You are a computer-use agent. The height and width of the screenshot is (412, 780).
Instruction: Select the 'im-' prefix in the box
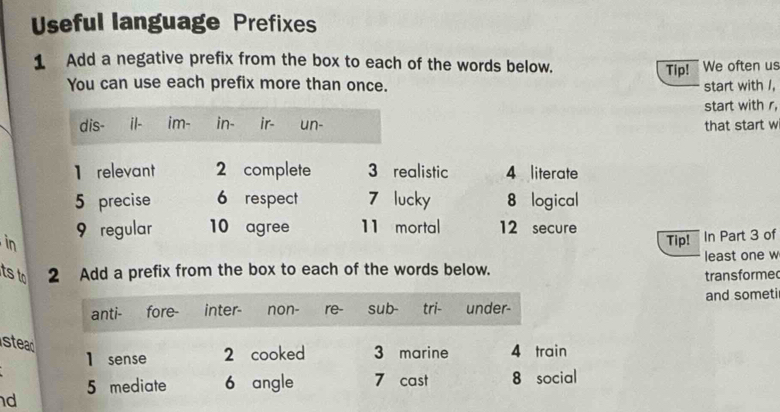click(x=179, y=123)
